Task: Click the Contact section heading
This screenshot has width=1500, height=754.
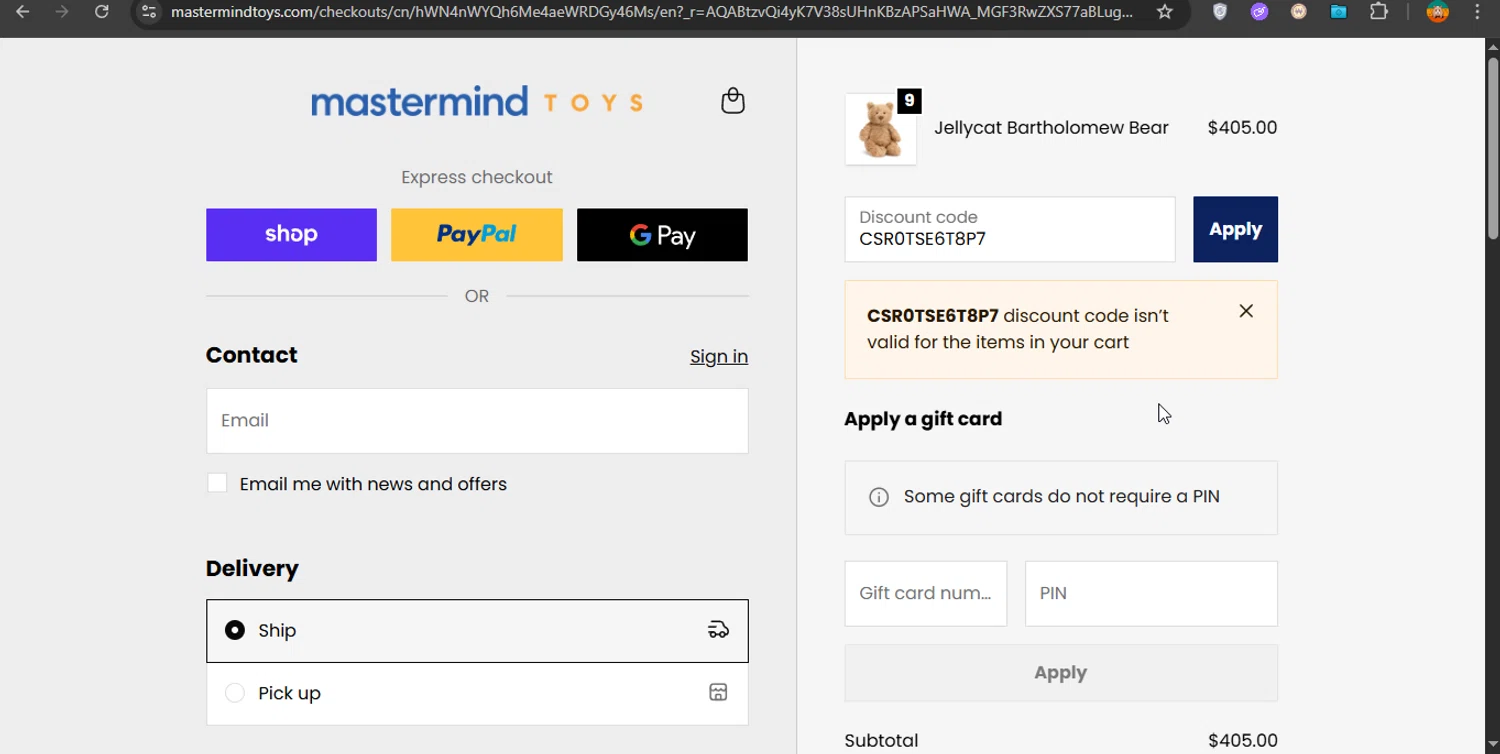Action: pos(251,355)
